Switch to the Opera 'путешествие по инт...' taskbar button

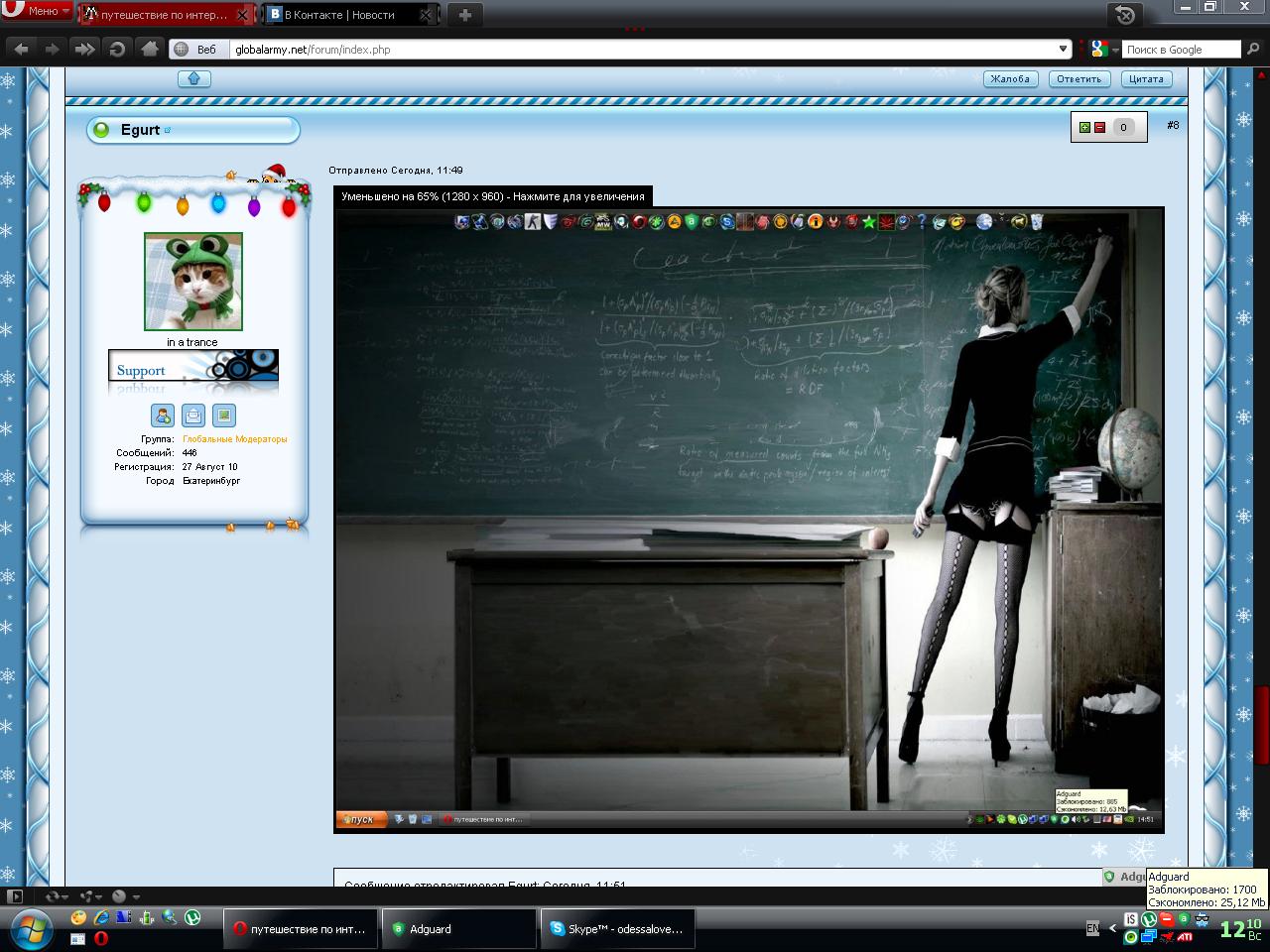[x=301, y=929]
